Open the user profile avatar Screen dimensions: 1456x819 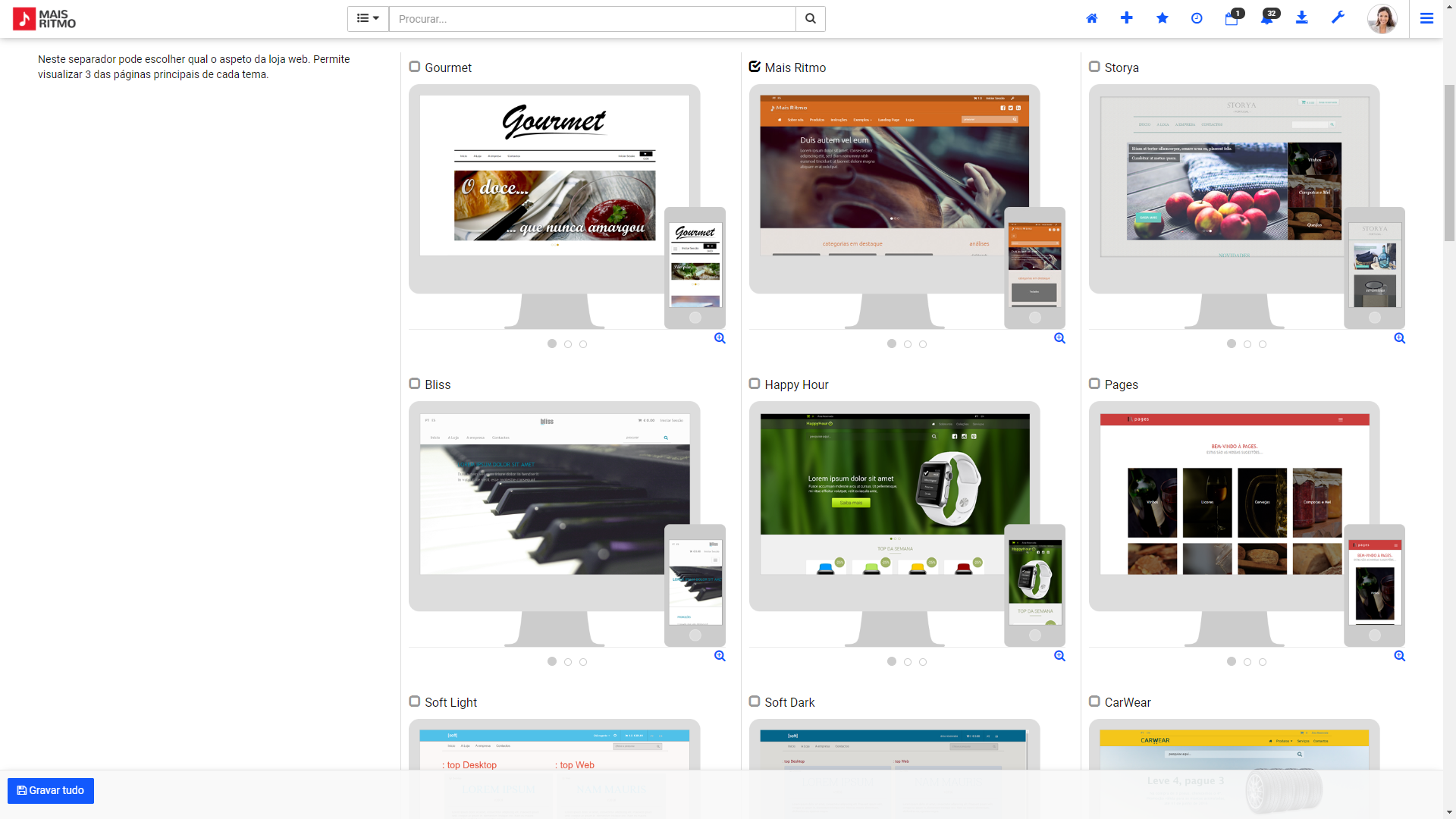[x=1382, y=19]
